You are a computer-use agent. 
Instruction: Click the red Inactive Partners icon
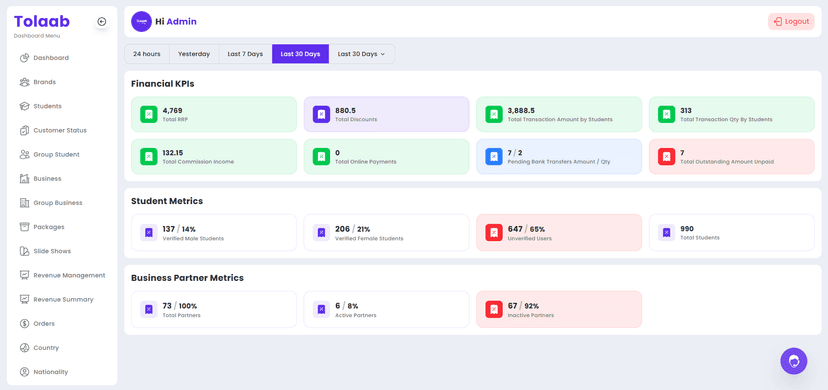494,310
